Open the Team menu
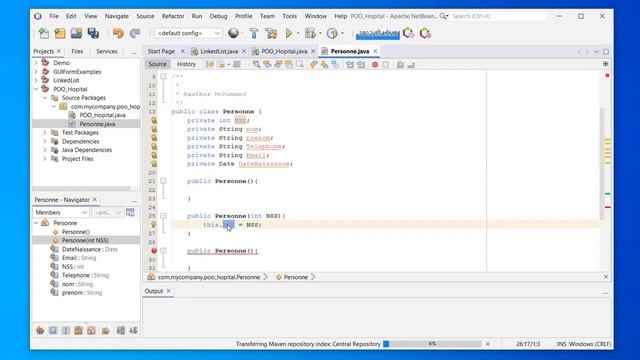Screen dimensions: 640x360 pyautogui.click(x=267, y=16)
